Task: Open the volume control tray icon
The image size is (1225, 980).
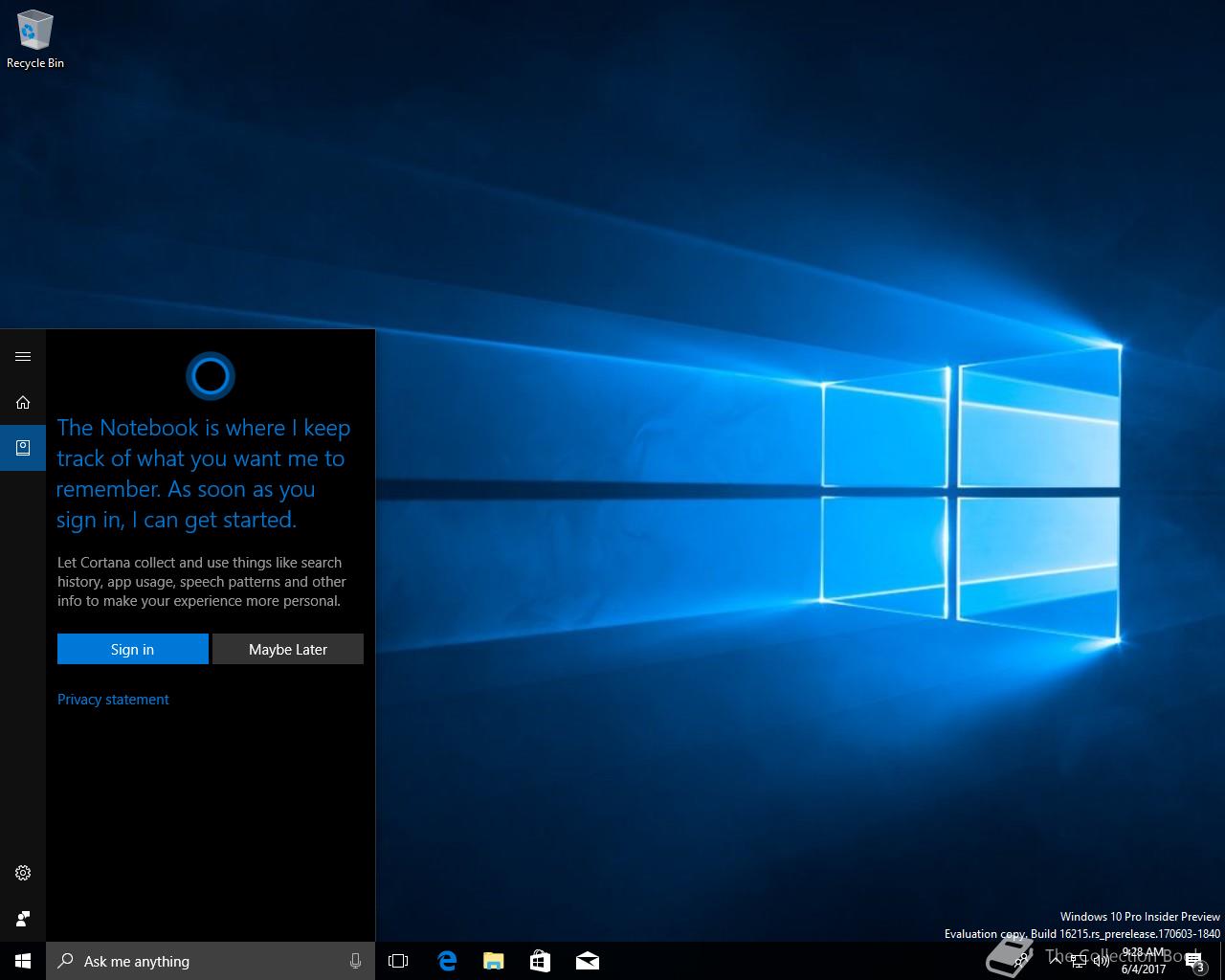Action: (1102, 961)
